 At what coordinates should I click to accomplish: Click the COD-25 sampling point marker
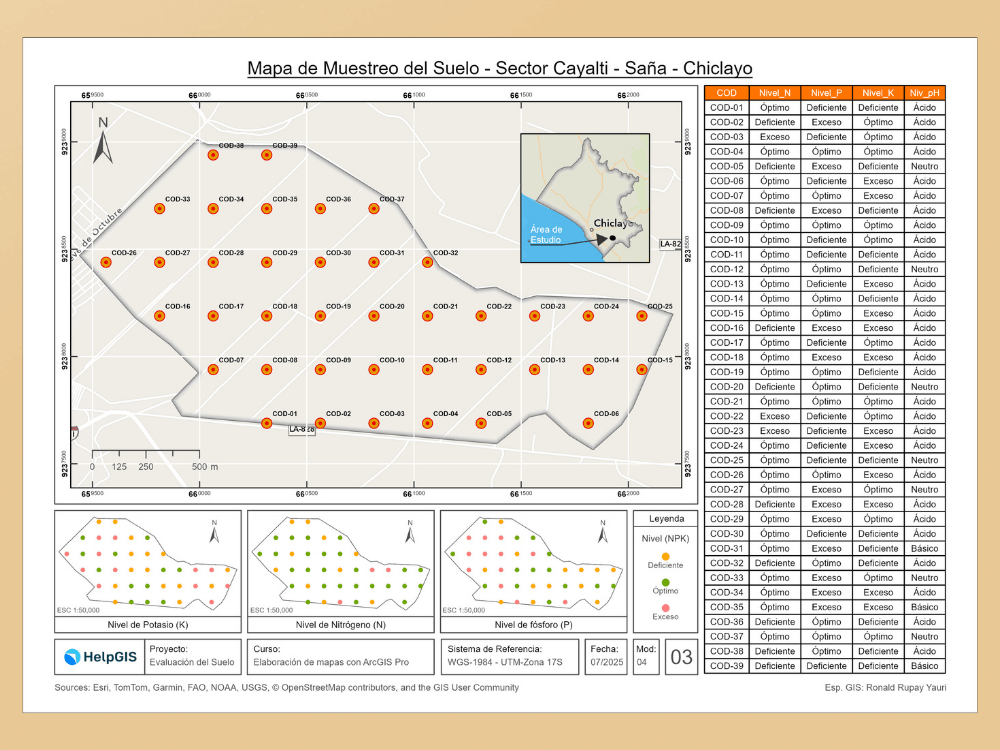point(642,316)
